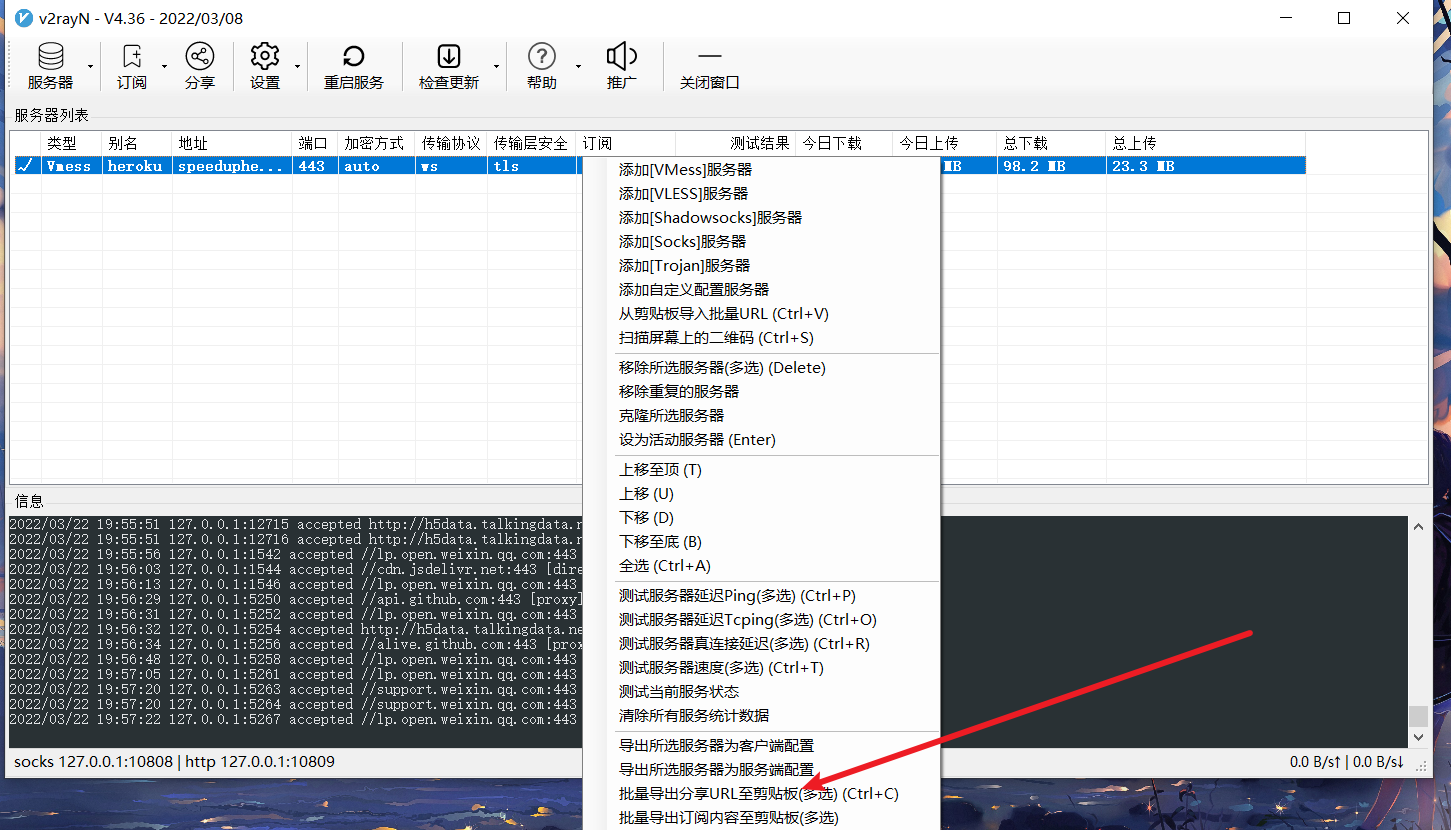The height and width of the screenshot is (830, 1451).
Task: Choose 移除重复的服务器 menu entry
Action: pyautogui.click(x=761, y=392)
